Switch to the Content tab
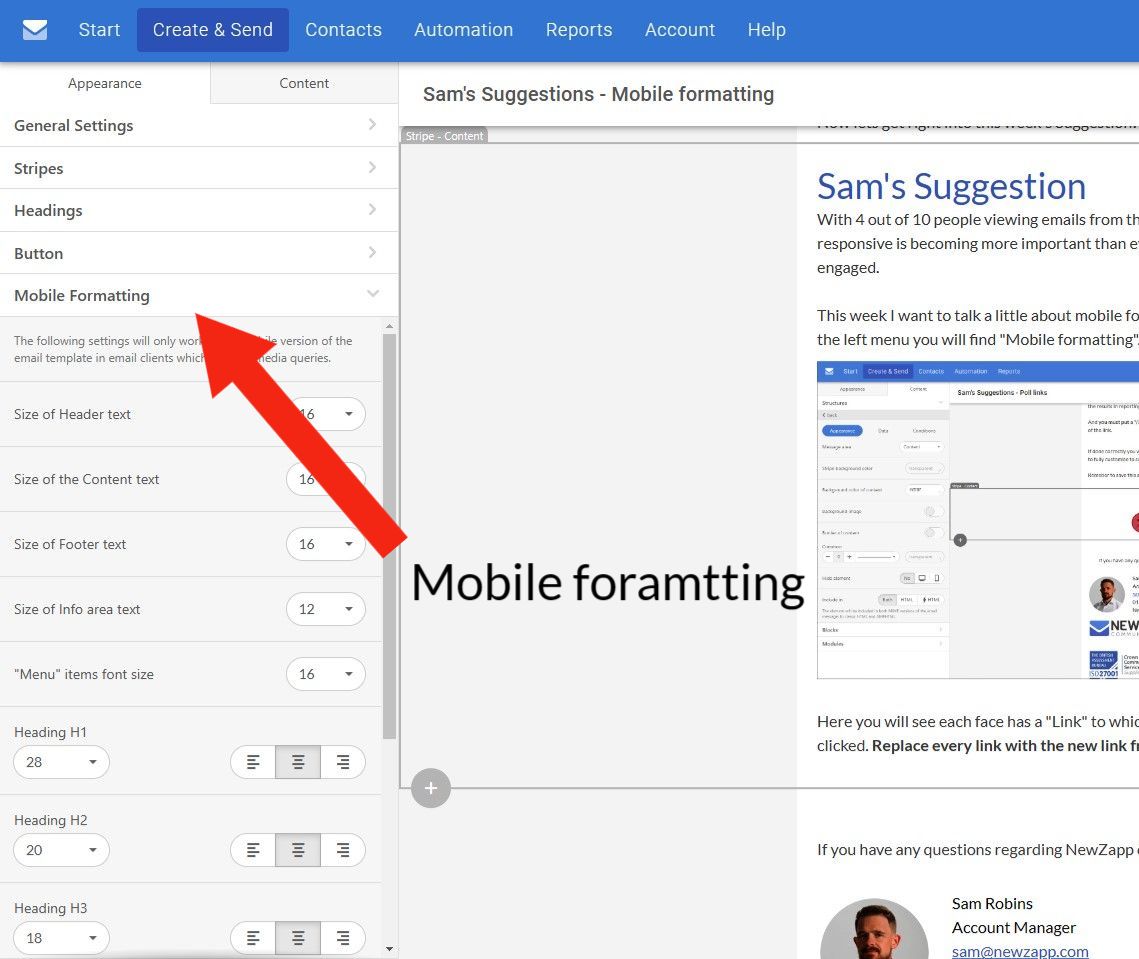Viewport: 1139px width, 959px height. pos(304,83)
